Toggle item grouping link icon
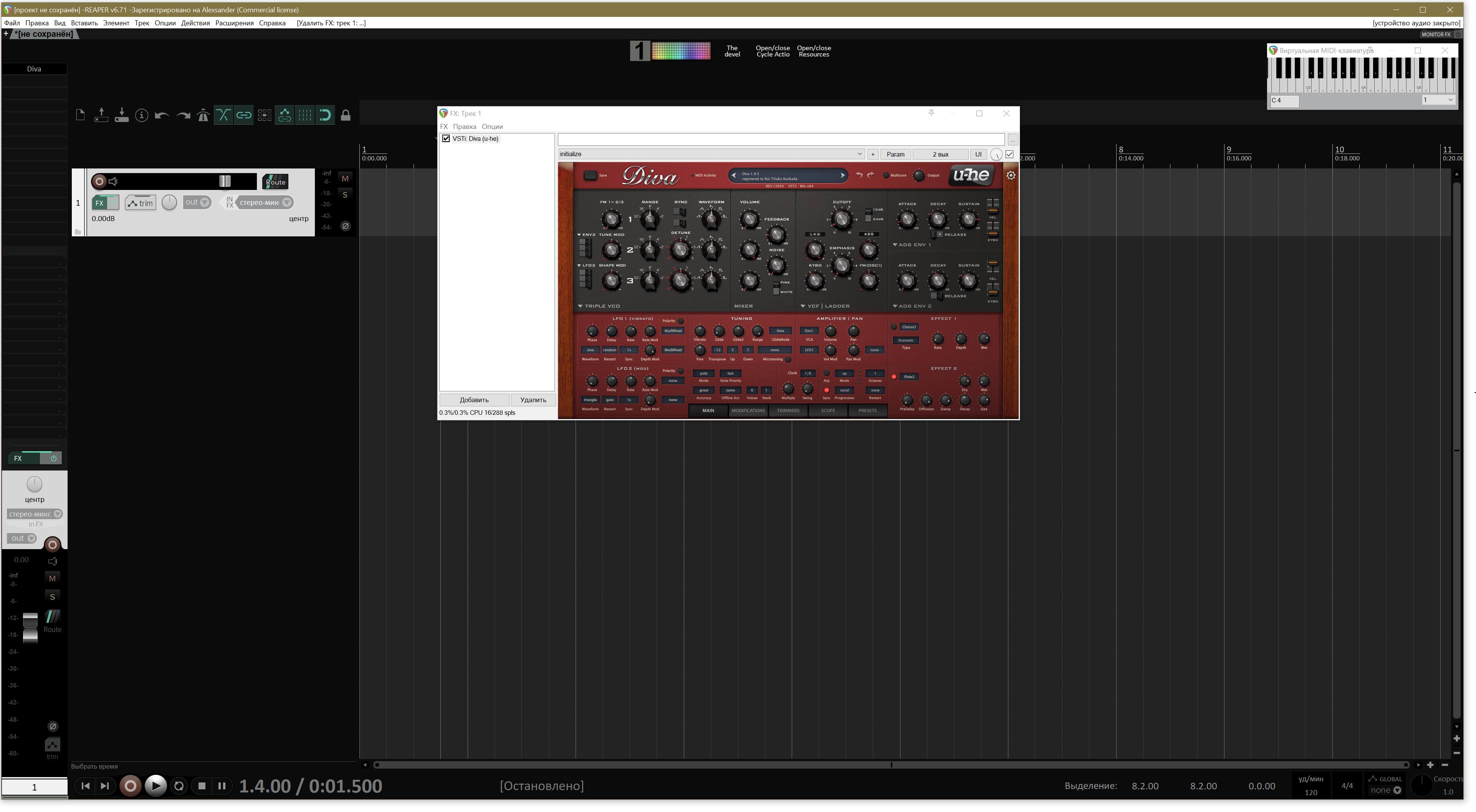 tap(244, 116)
